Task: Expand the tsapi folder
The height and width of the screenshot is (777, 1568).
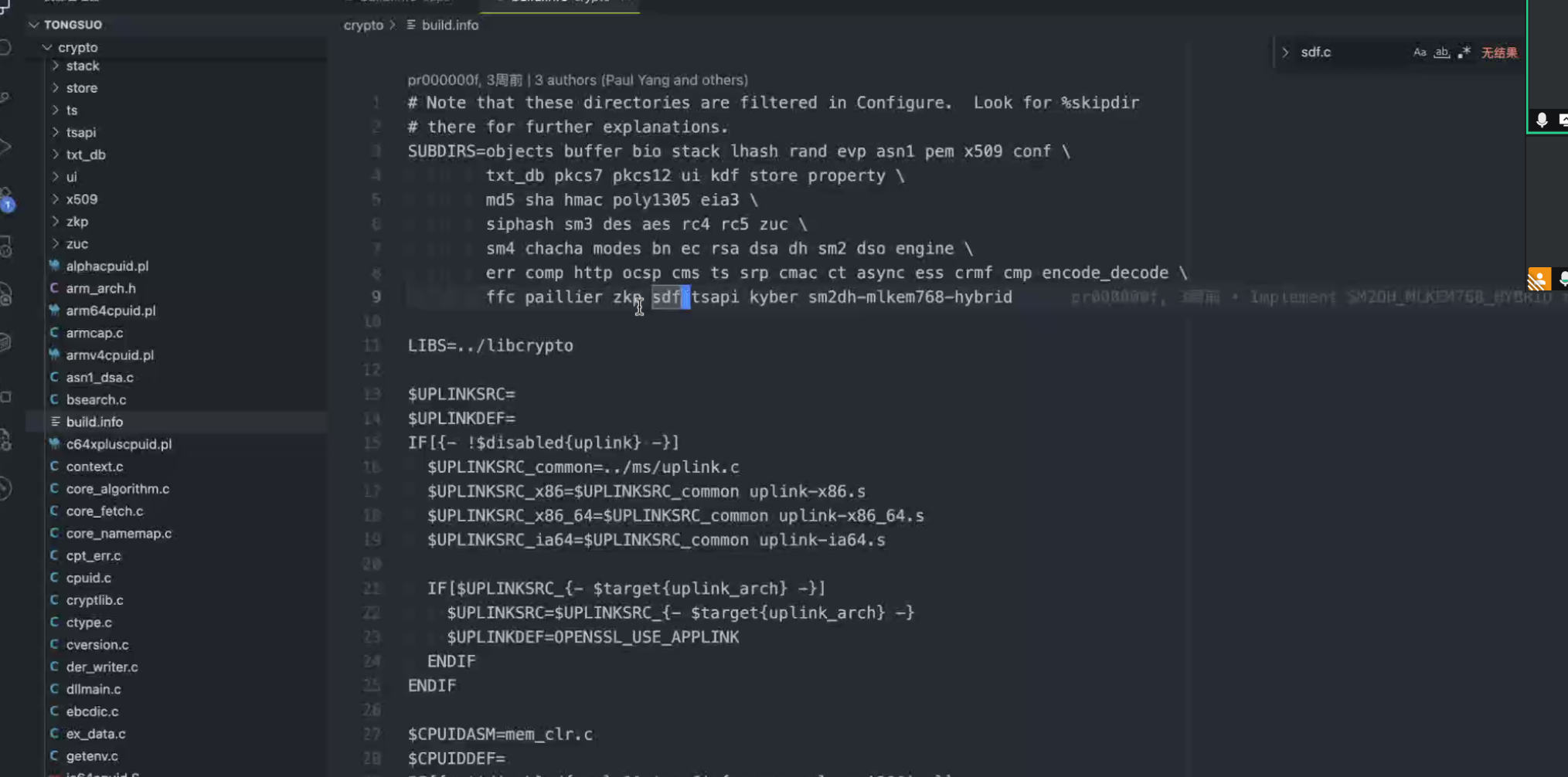Action: pos(80,132)
